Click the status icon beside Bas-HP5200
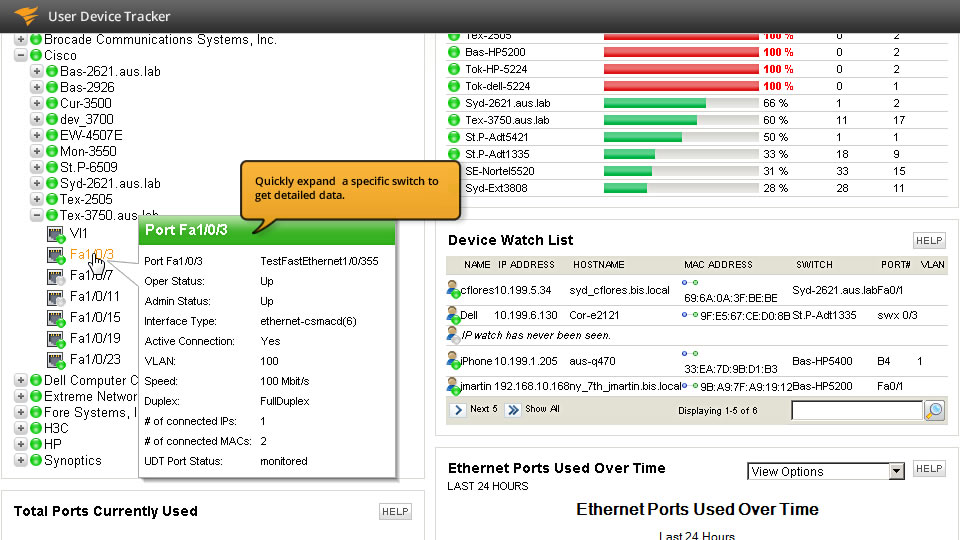Screen dimensions: 960x540 454,52
